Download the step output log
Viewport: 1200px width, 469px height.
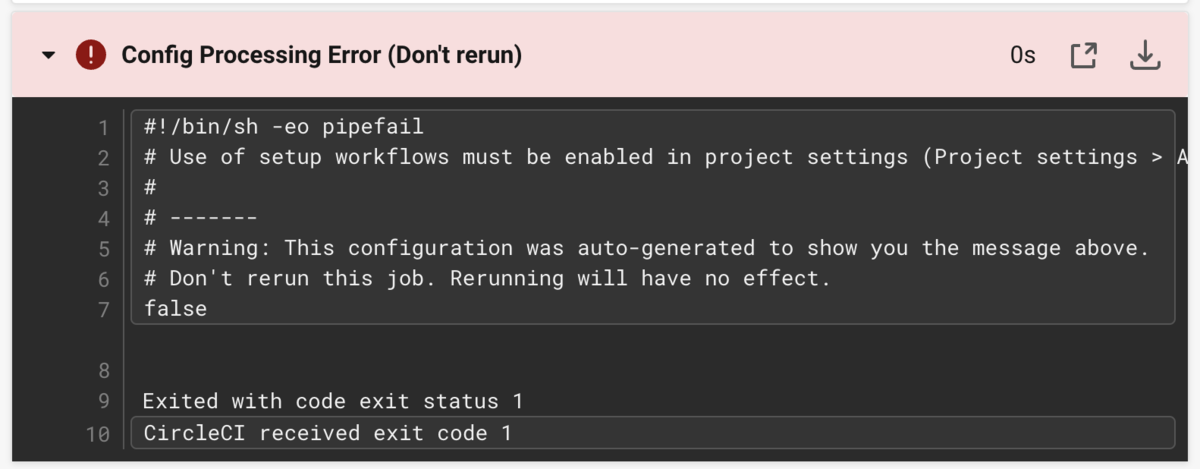coord(1144,56)
